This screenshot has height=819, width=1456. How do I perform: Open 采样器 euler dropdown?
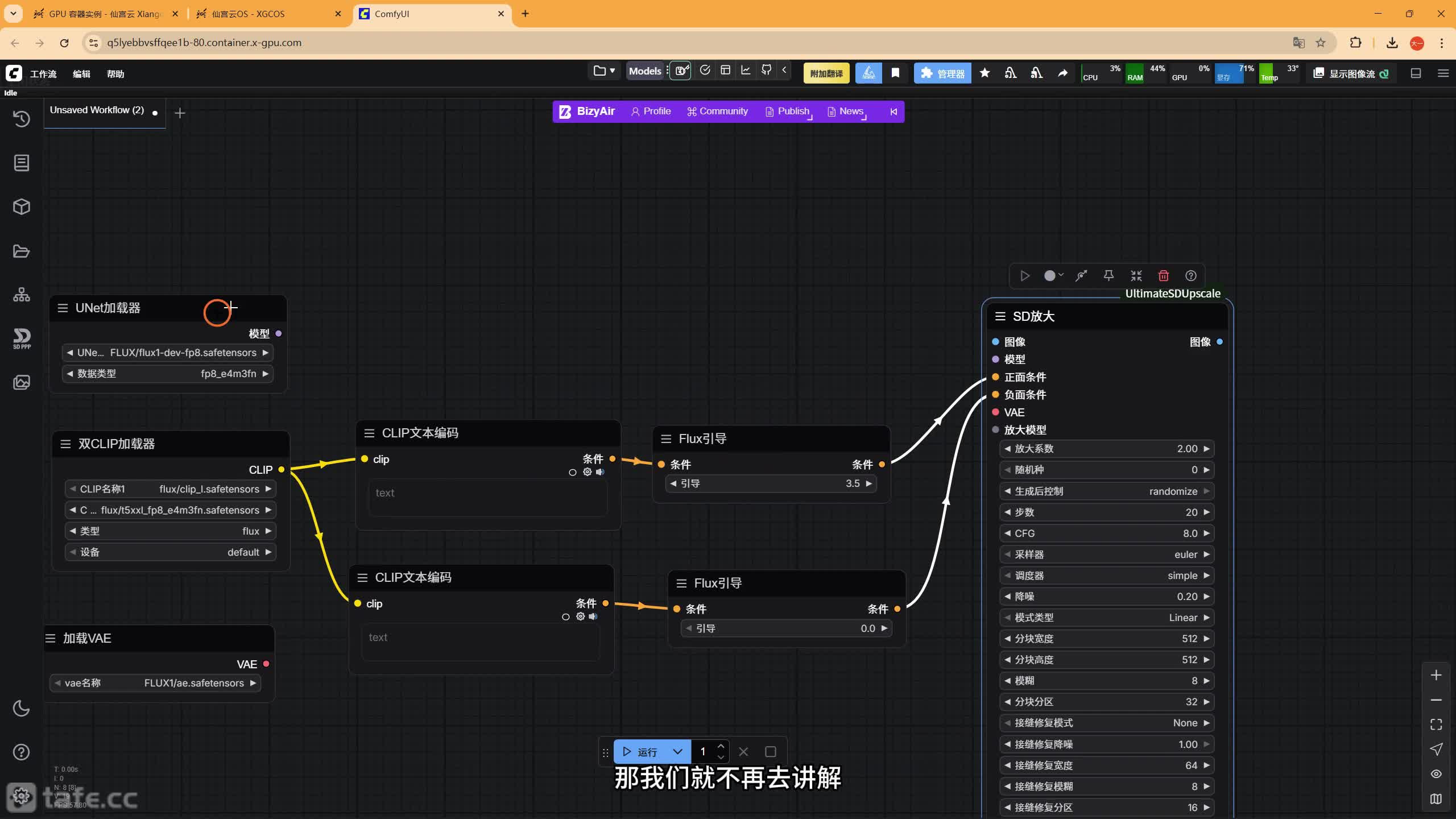point(1107,555)
